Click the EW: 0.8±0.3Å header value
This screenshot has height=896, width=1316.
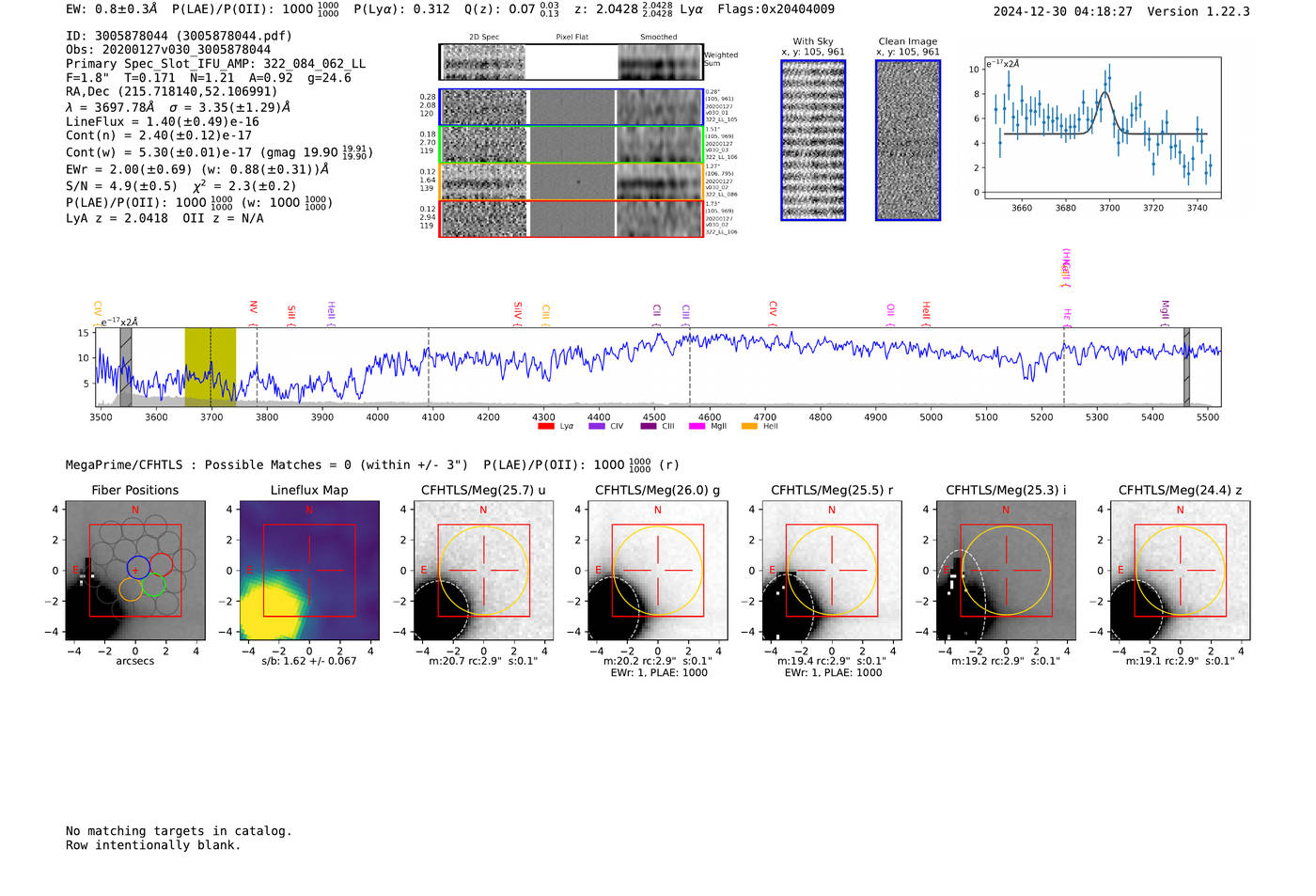pyautogui.click(x=112, y=9)
